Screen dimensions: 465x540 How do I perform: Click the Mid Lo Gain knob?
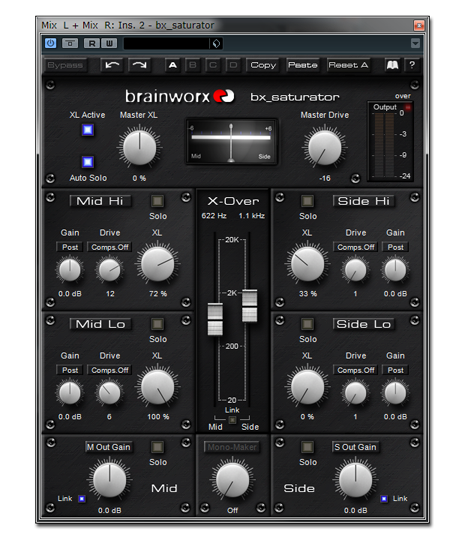click(x=70, y=393)
